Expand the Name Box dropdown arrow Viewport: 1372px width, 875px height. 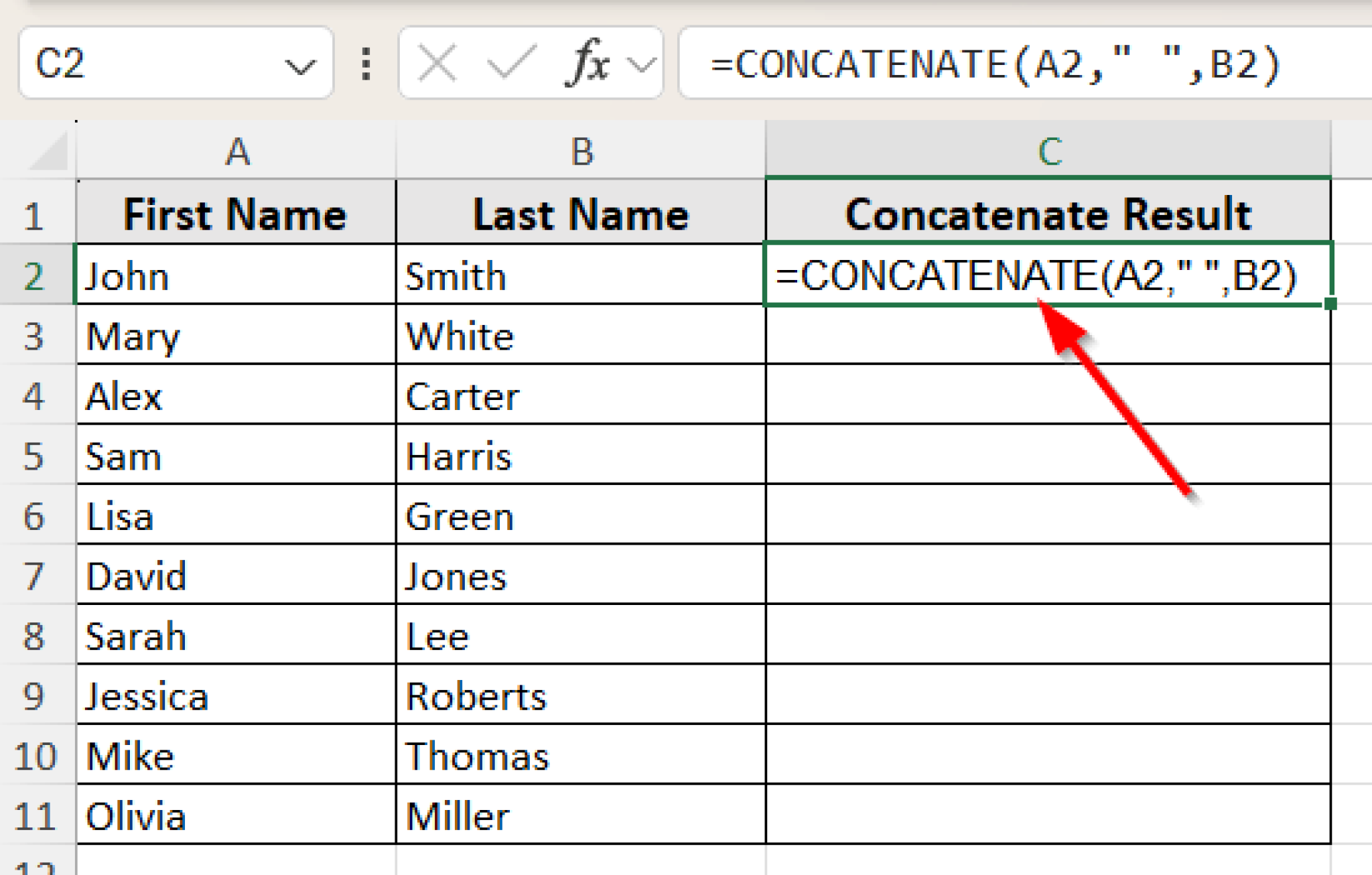tap(299, 66)
